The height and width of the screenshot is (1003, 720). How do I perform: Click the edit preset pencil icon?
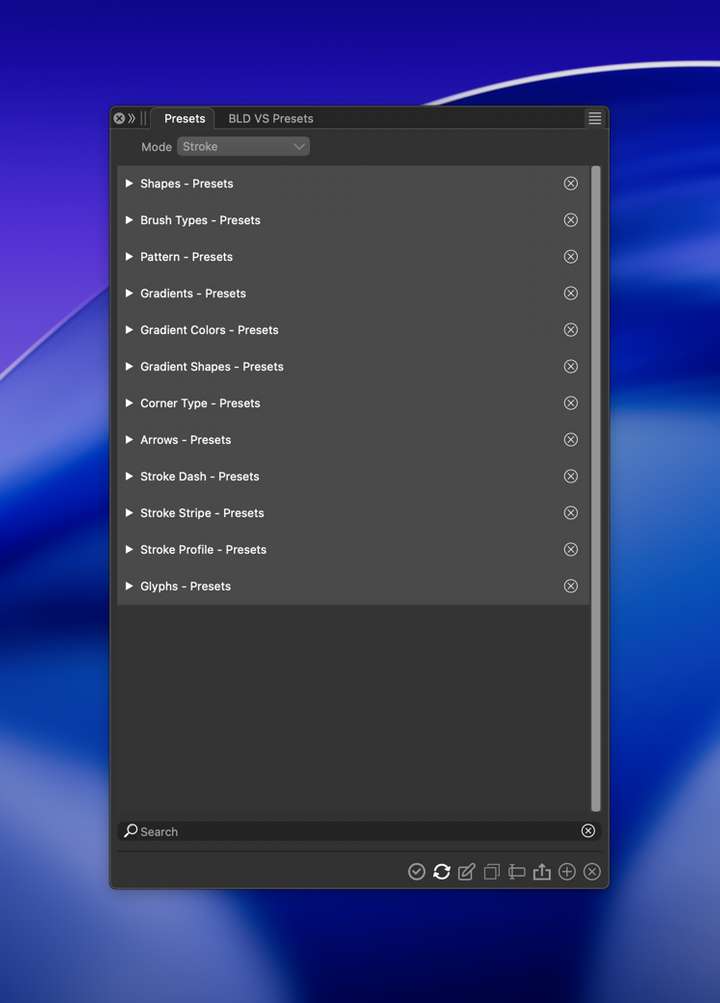click(x=467, y=872)
